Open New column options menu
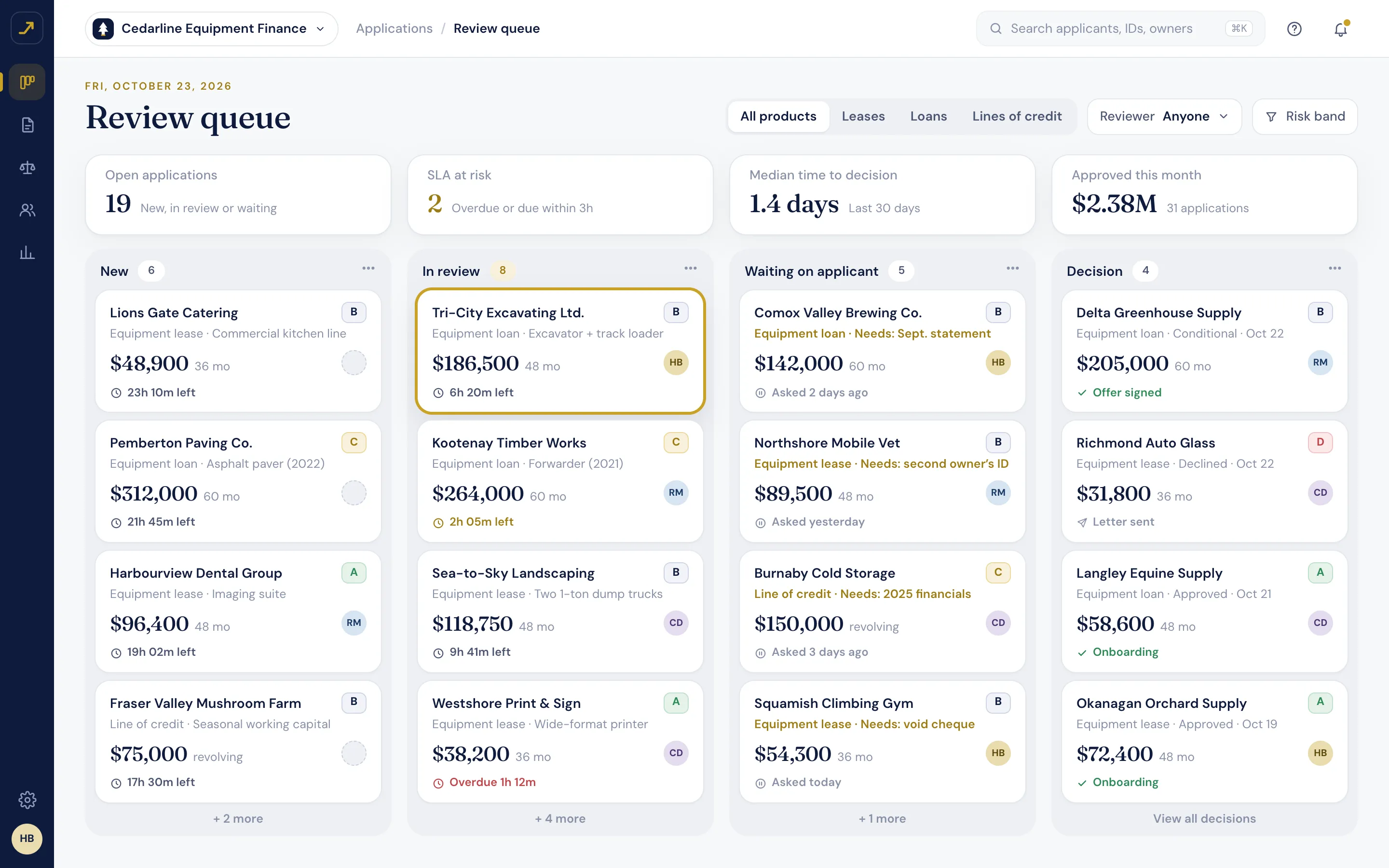Image resolution: width=1389 pixels, height=868 pixels. pyautogui.click(x=368, y=268)
